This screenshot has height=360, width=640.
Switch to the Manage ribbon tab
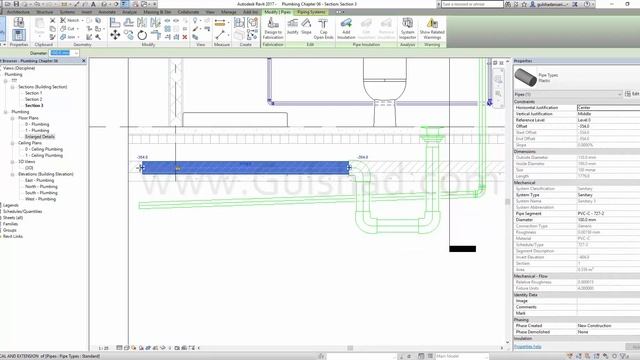pyautogui.click(x=229, y=12)
